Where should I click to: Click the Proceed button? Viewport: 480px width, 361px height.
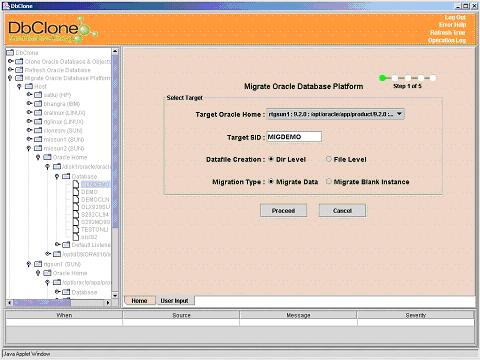click(x=283, y=211)
